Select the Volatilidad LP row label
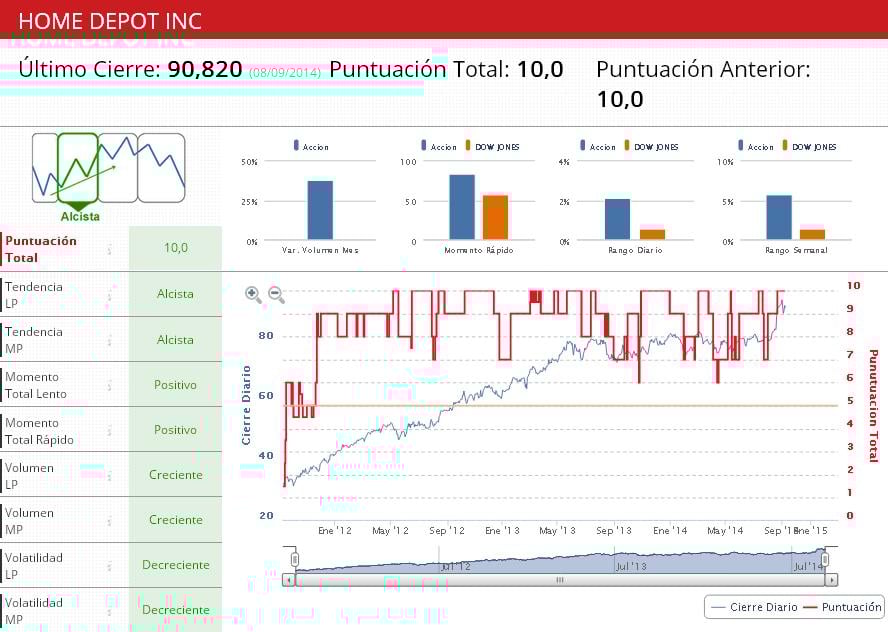Image resolution: width=888 pixels, height=632 pixels. coord(34,566)
